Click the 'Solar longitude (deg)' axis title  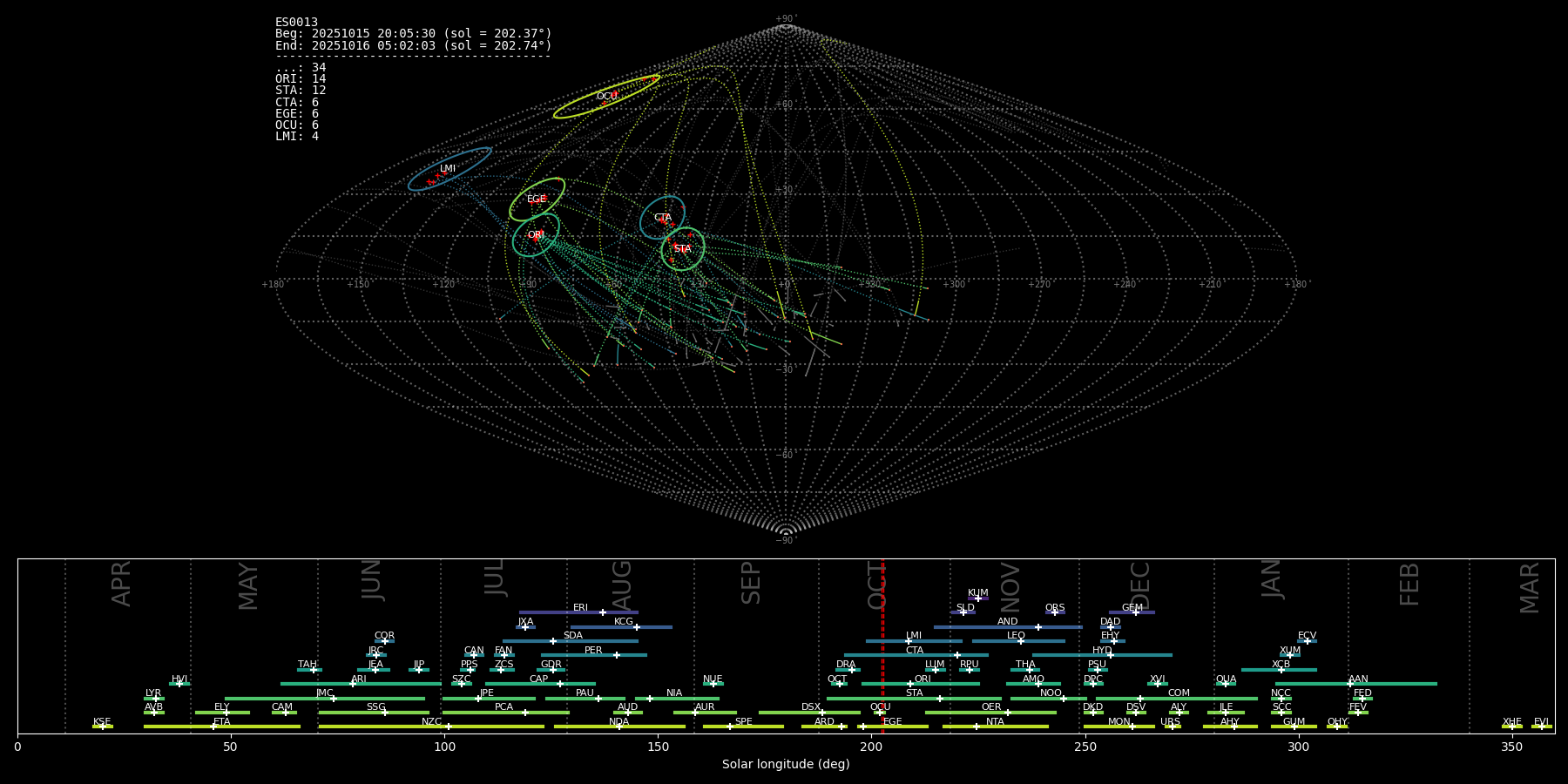click(x=786, y=764)
